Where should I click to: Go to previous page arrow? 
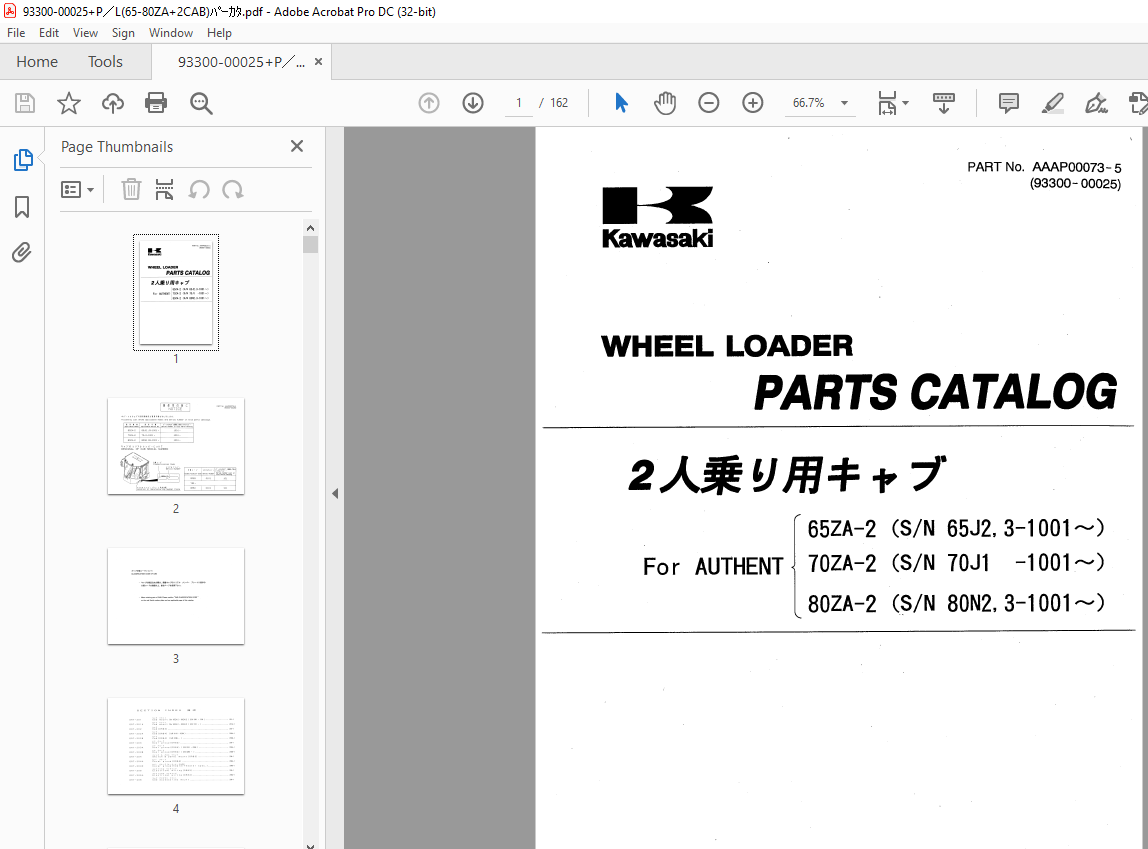(429, 103)
